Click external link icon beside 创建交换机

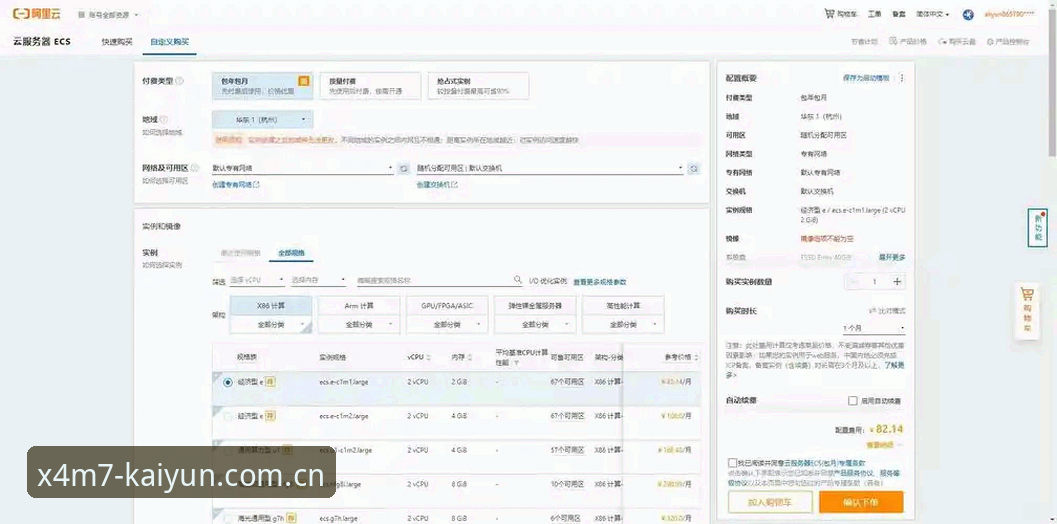click(455, 184)
